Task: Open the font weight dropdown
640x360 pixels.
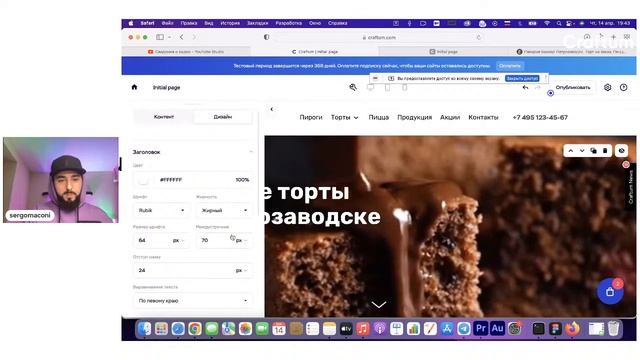Action: pyautogui.click(x=224, y=210)
